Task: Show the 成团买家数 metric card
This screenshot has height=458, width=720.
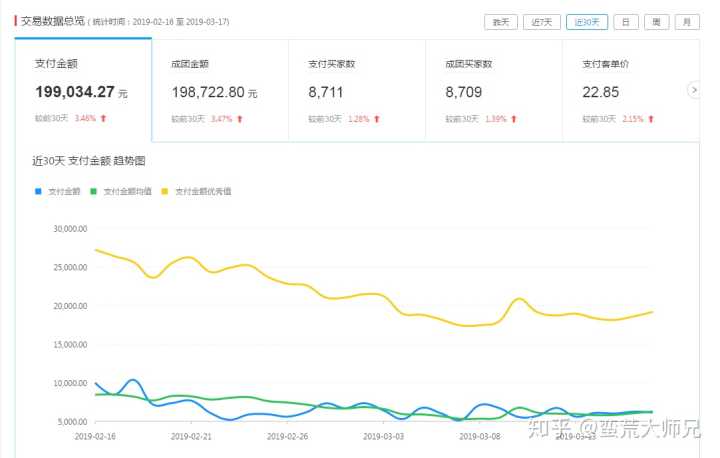Action: point(494,92)
